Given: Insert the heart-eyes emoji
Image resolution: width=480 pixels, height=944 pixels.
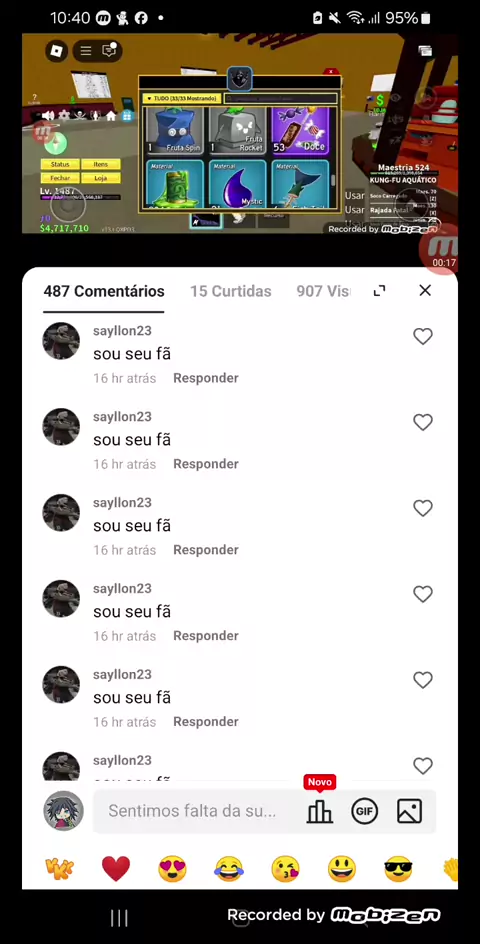Looking at the screenshot, I should click(172, 869).
